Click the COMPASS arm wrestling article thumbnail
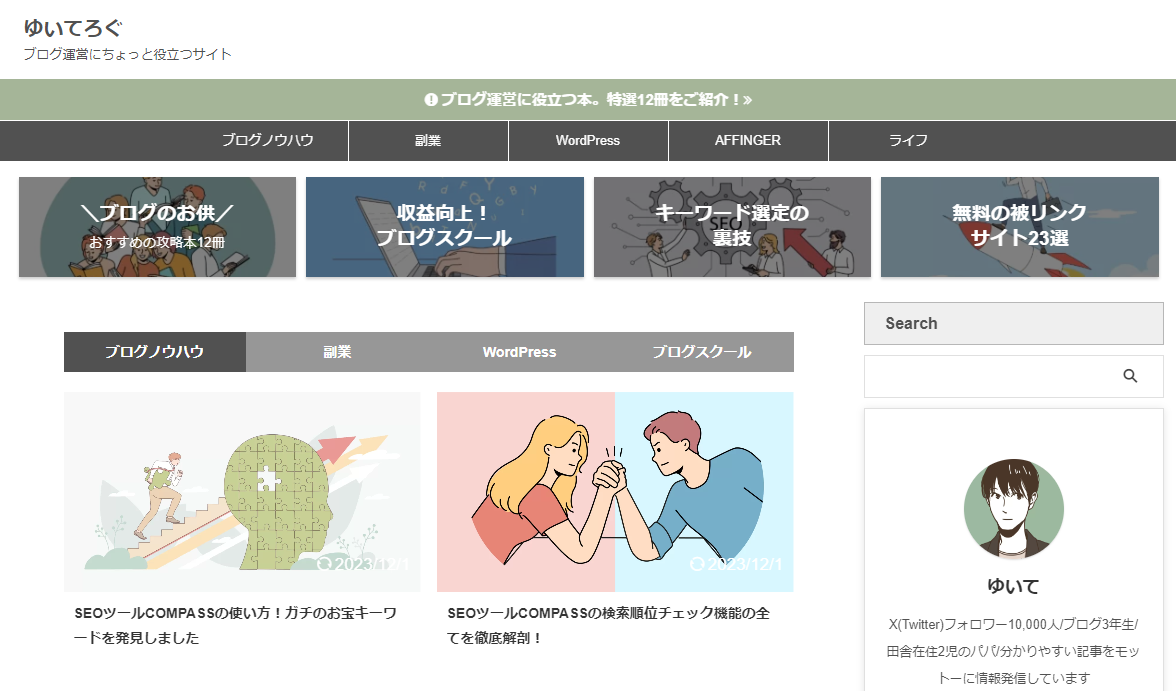 coord(613,491)
